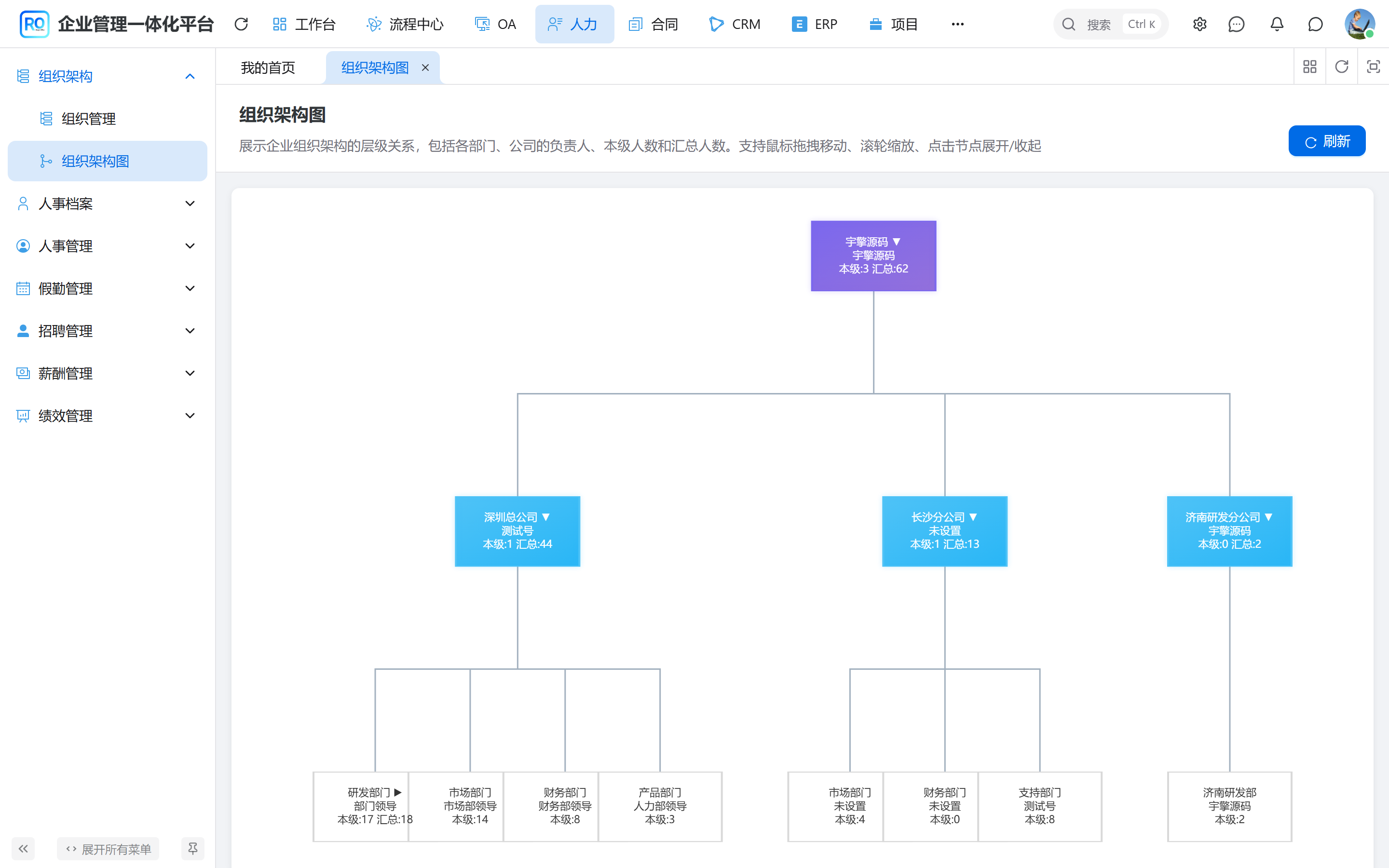Open the user avatar menu
1389x868 pixels.
1359,24
